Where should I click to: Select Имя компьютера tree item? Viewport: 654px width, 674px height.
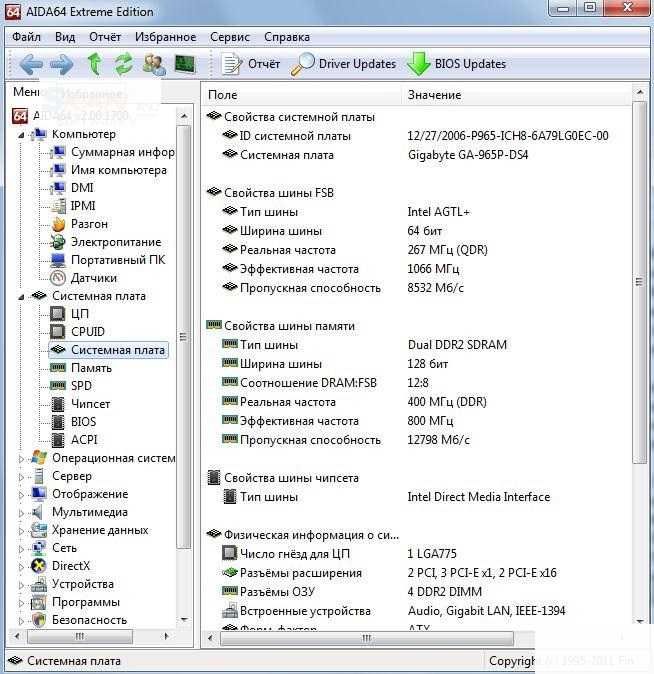[x=119, y=170]
